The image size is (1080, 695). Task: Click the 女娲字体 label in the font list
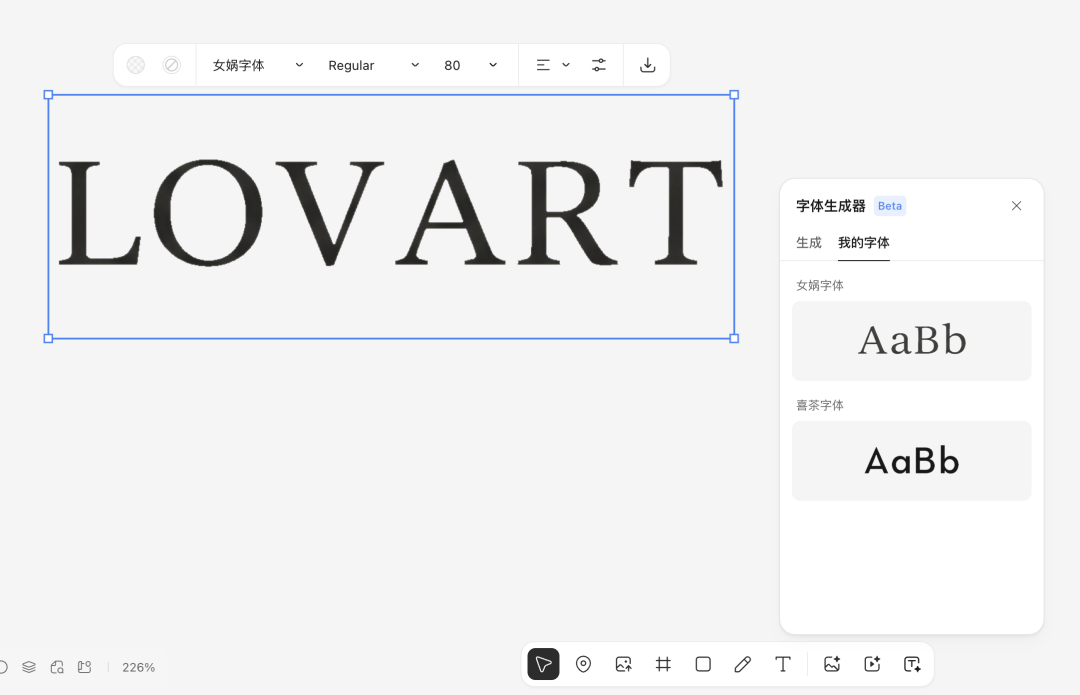point(820,285)
